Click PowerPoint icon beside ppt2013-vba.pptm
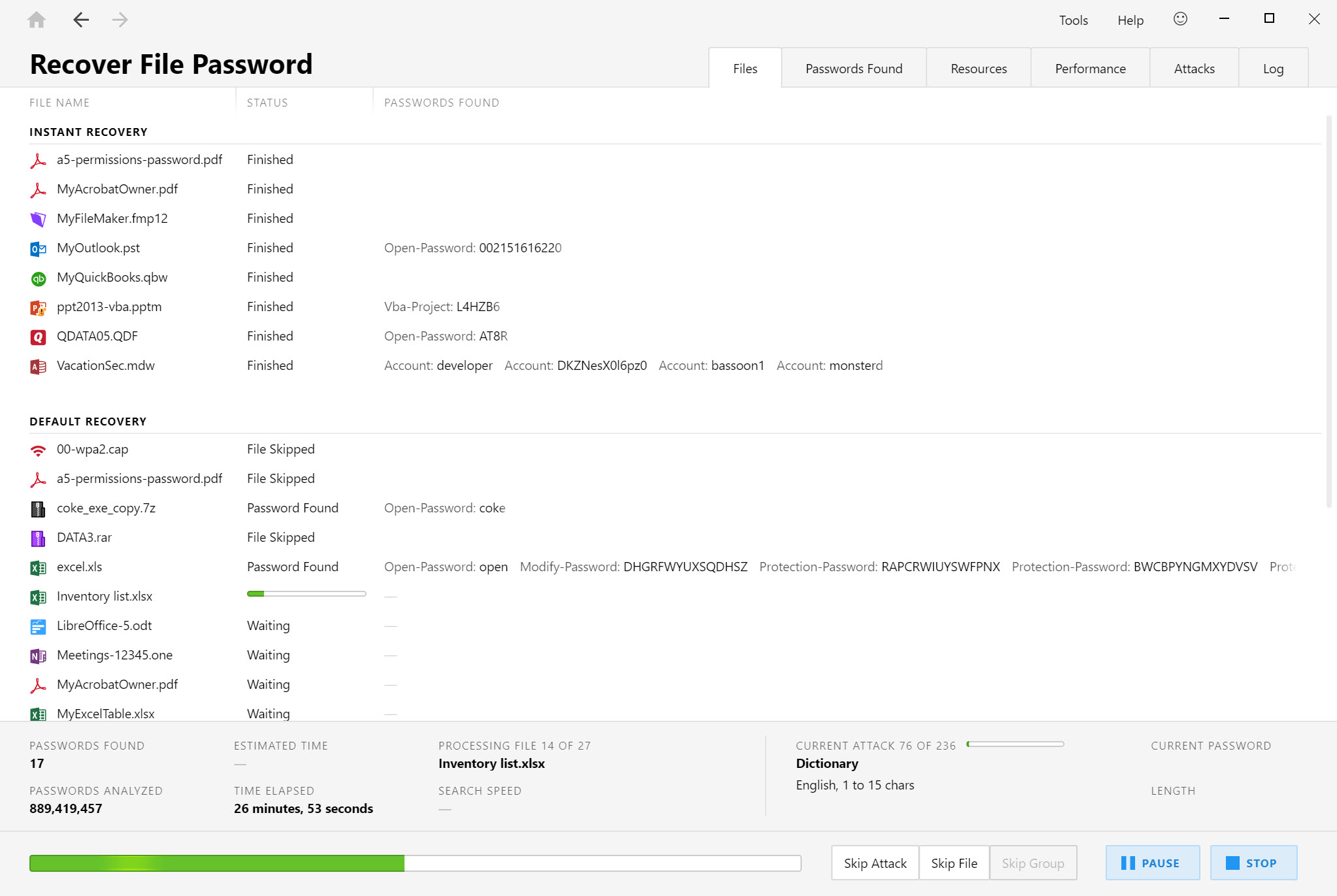 (x=38, y=307)
